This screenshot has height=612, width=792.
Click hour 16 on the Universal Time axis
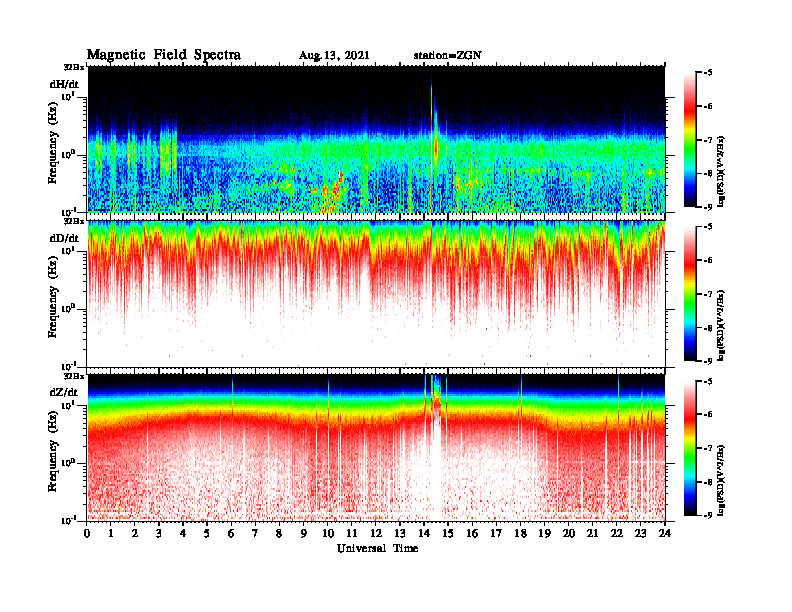[x=472, y=534]
